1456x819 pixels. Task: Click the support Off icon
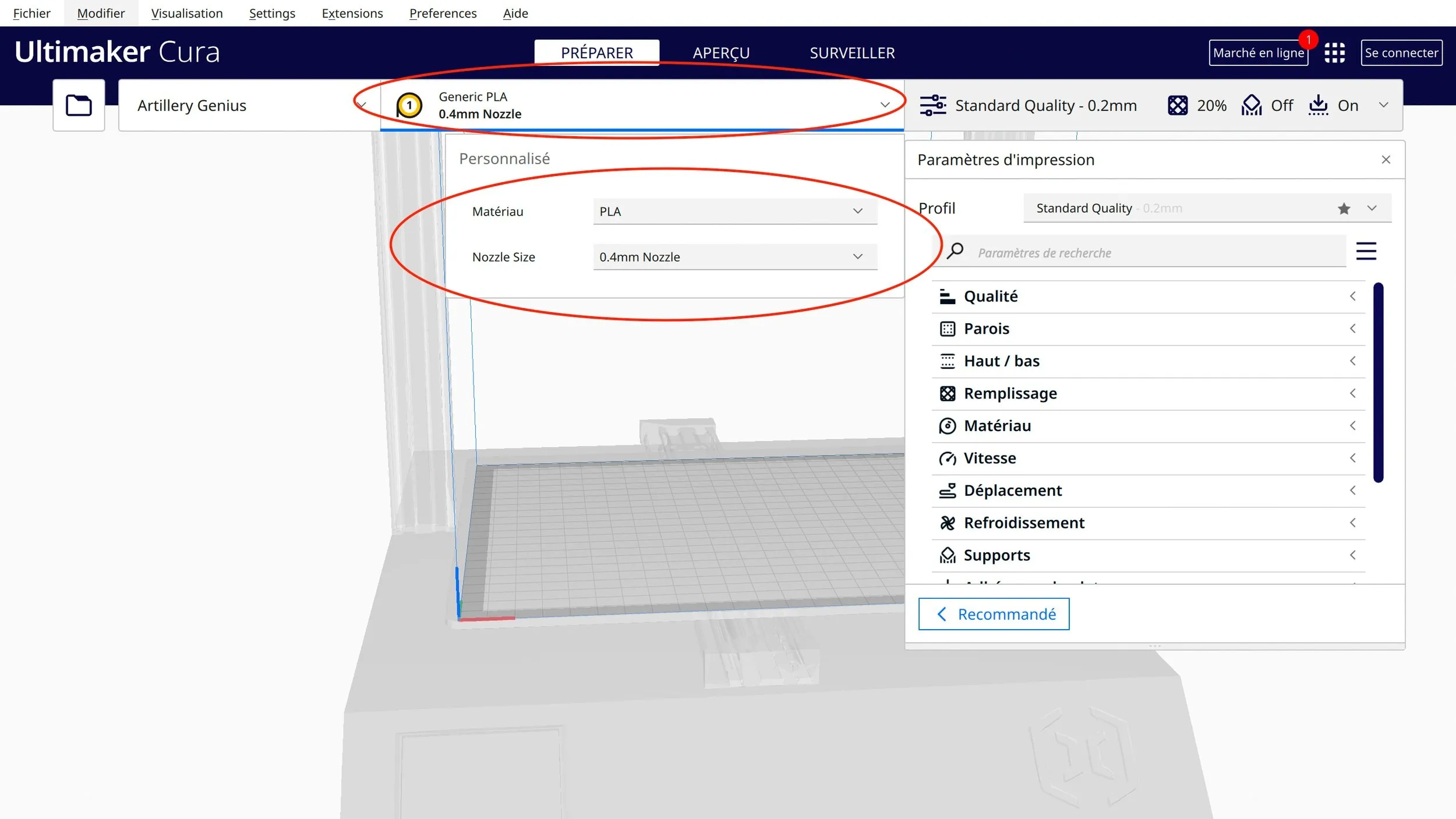click(1252, 105)
